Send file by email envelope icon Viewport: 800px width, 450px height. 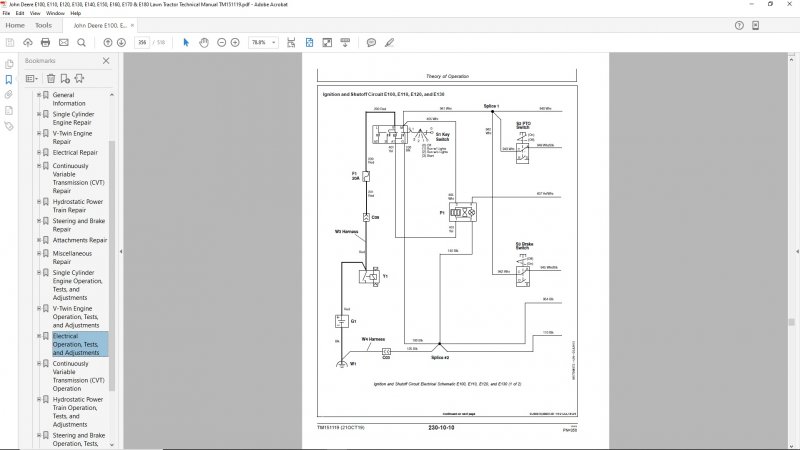click(63, 43)
